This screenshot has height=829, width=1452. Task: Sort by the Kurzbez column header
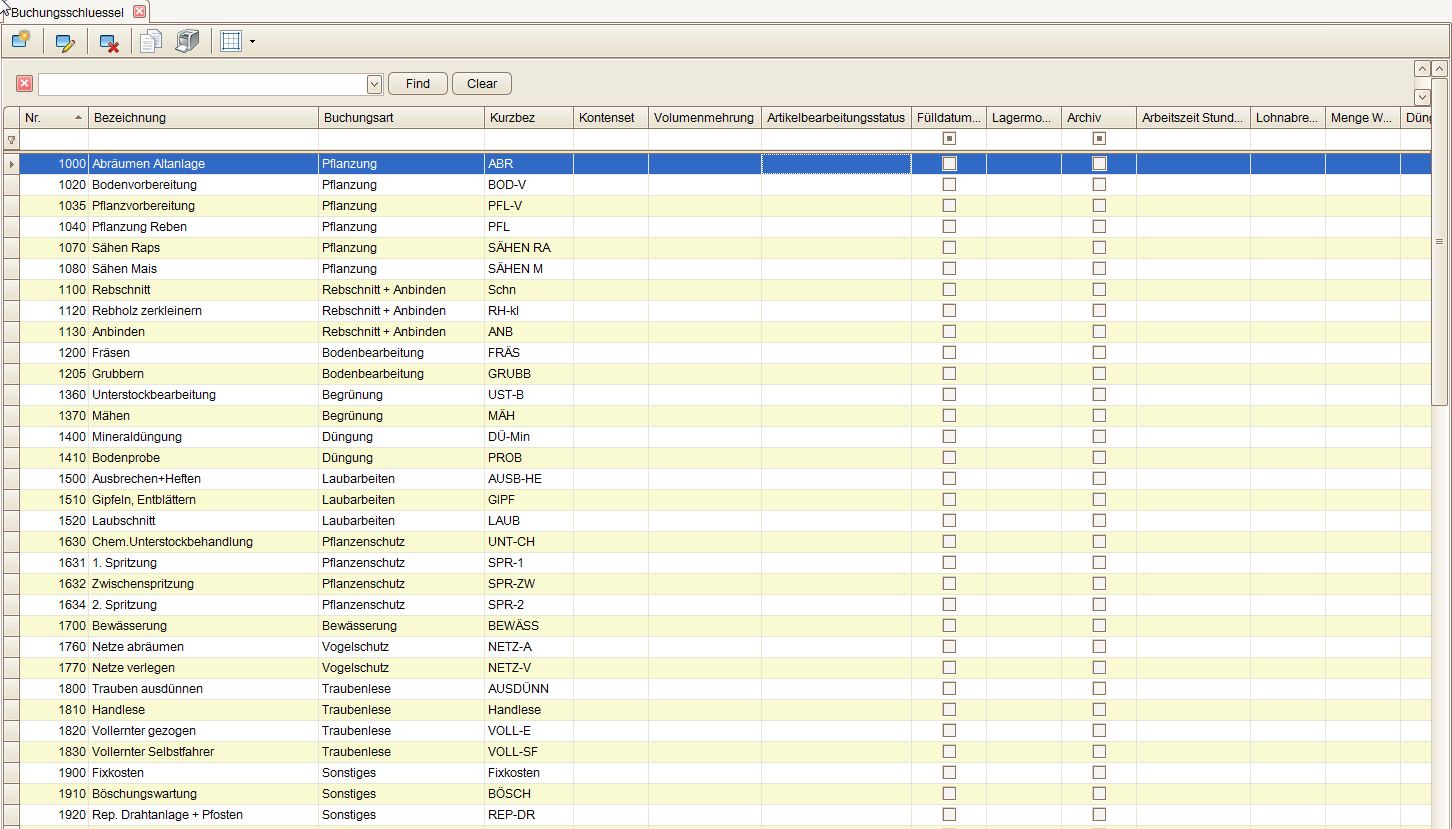click(528, 117)
